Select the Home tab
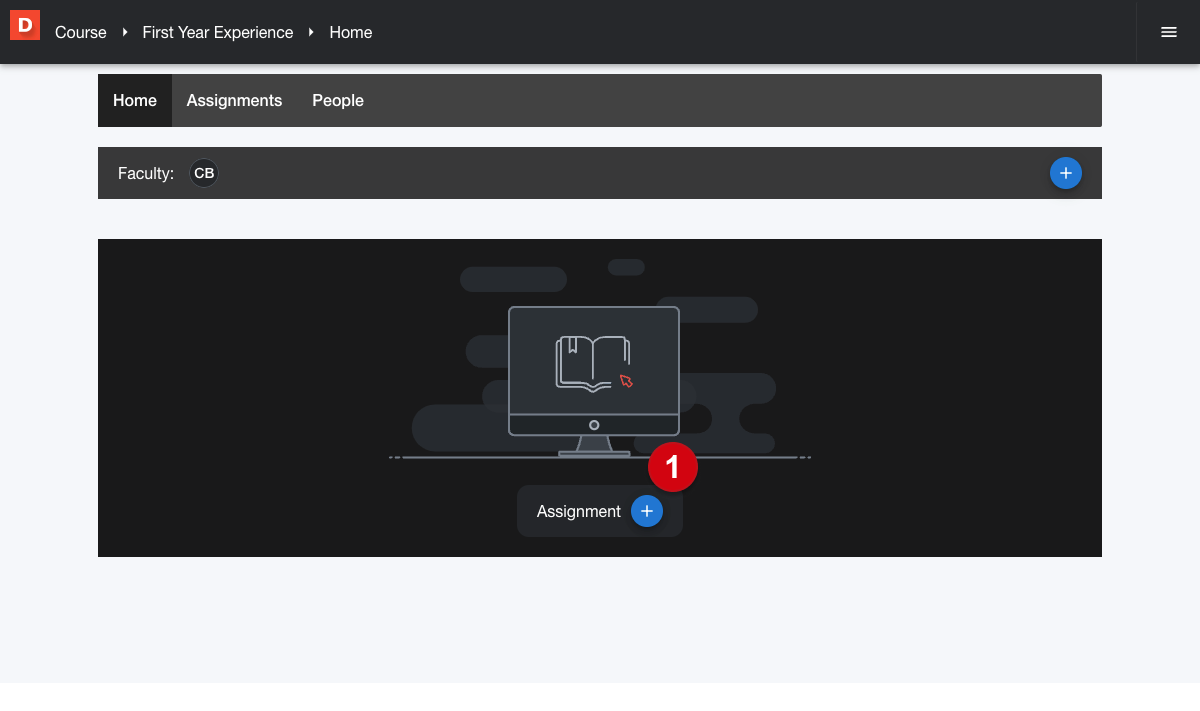The image size is (1200, 711). pos(135,100)
